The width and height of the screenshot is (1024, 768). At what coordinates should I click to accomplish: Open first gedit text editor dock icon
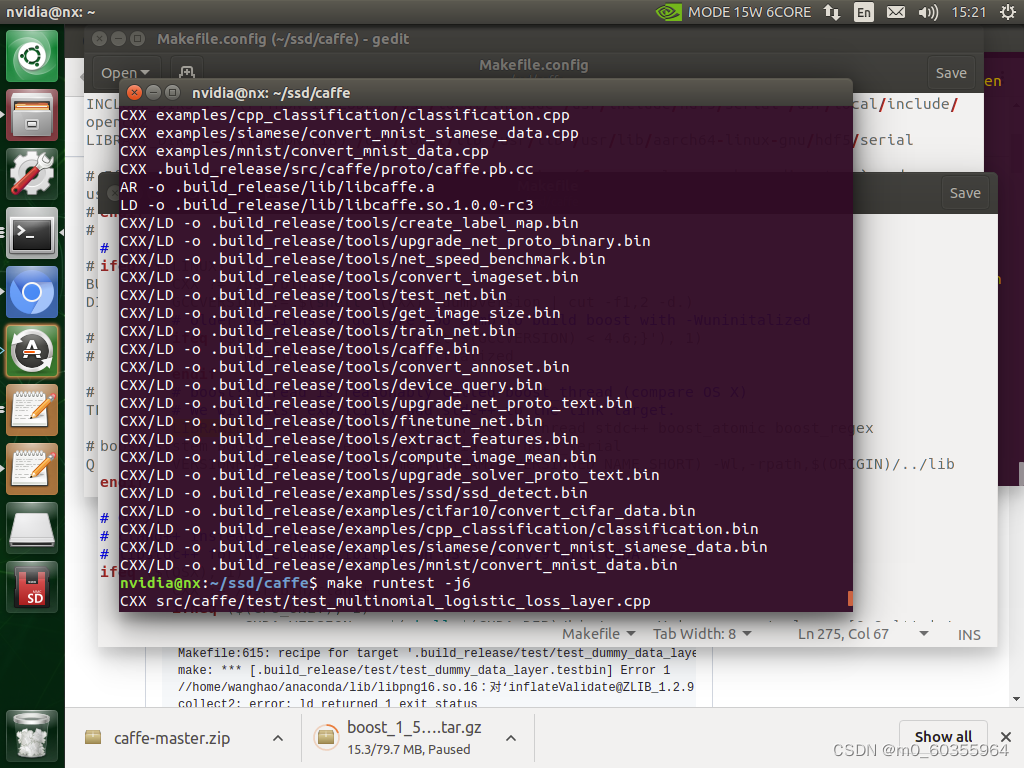point(32,410)
